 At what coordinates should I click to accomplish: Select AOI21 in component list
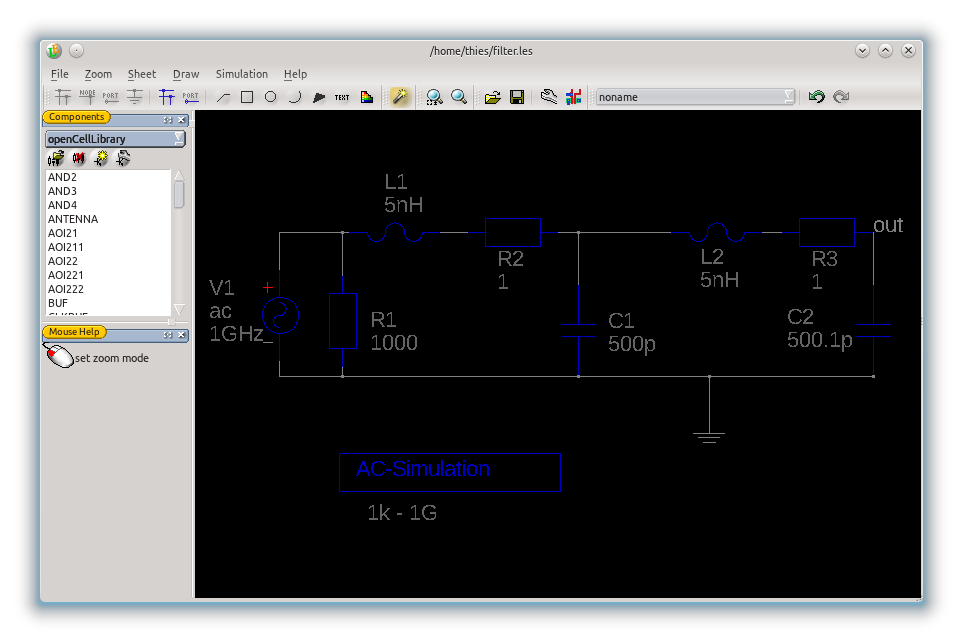tap(108, 233)
